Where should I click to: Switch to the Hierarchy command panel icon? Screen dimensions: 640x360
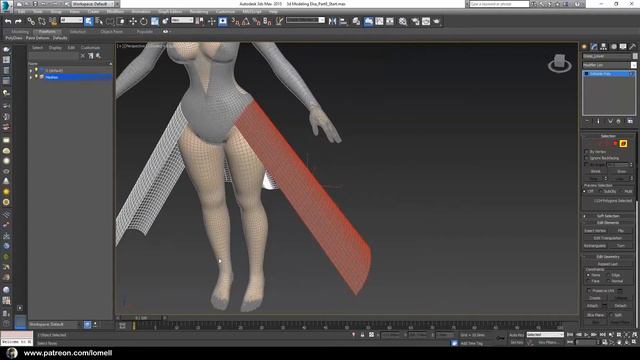click(604, 47)
